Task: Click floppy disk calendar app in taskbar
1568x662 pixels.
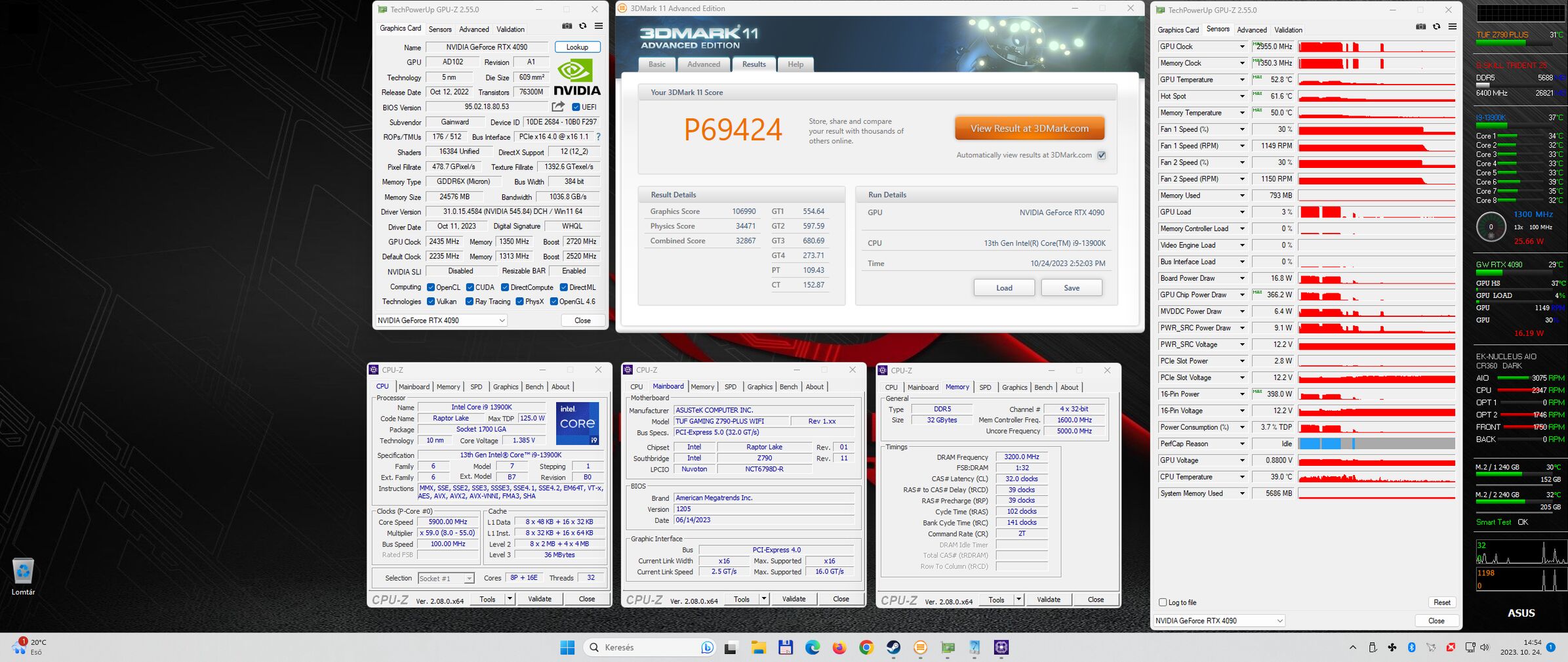Action: click(x=786, y=648)
